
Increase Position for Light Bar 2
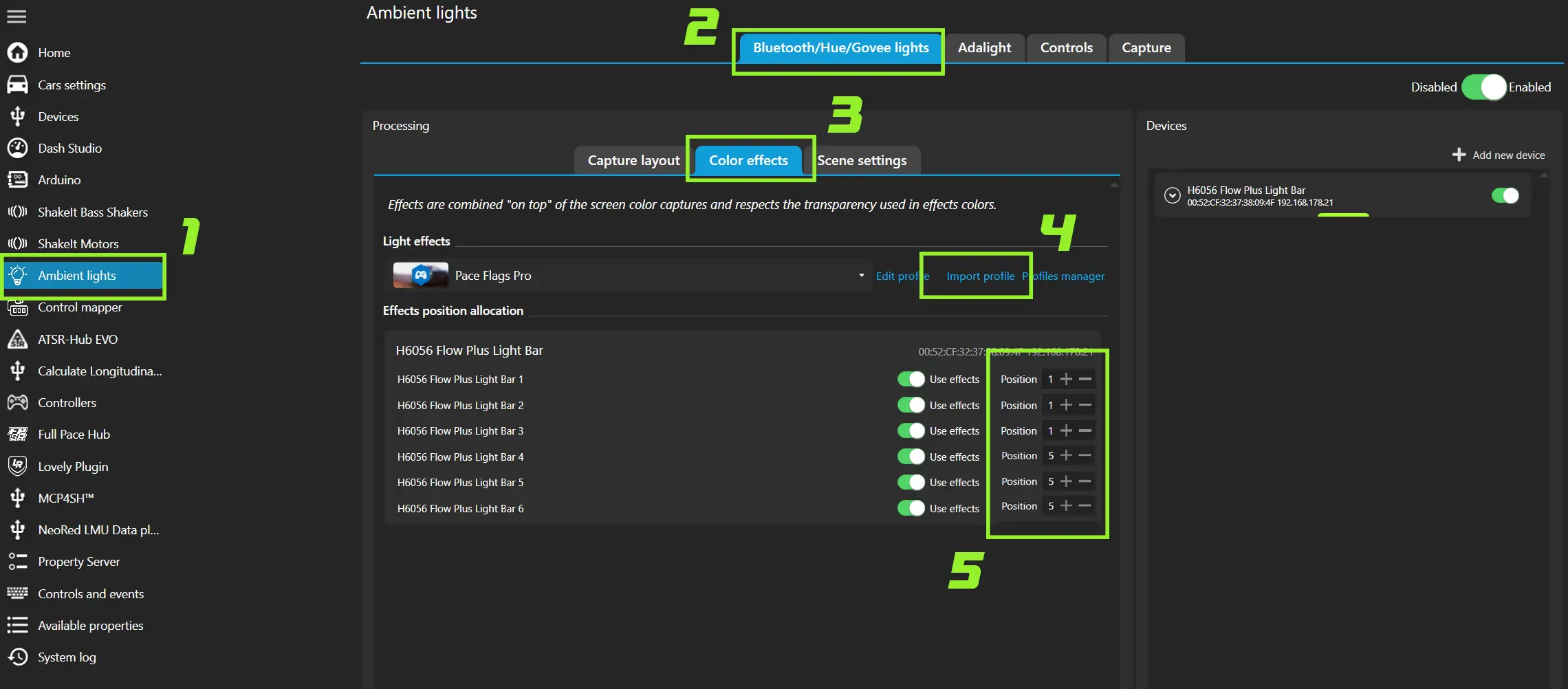pos(1067,405)
